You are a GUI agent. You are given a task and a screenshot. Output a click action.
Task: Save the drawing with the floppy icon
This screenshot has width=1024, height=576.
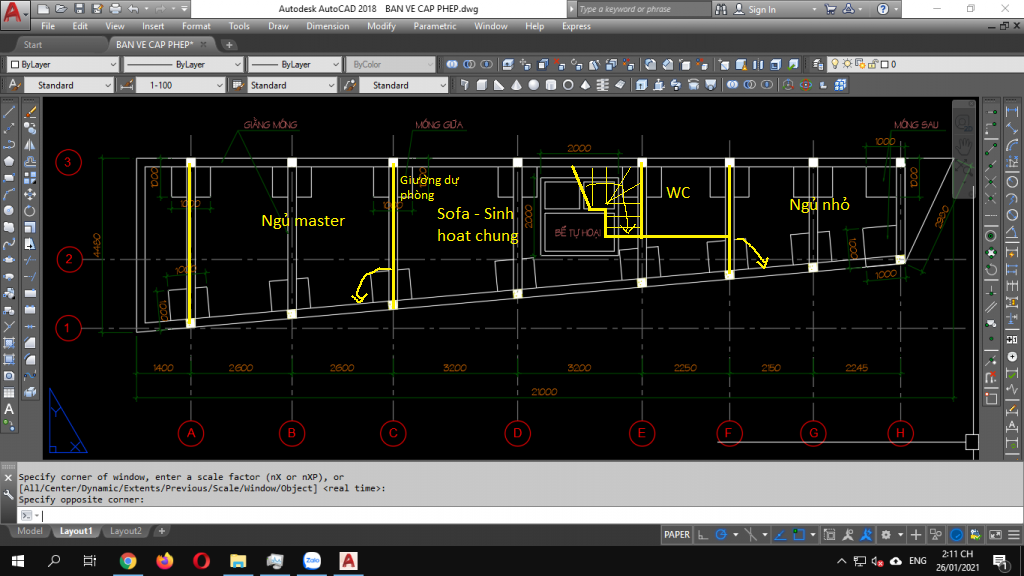click(79, 9)
